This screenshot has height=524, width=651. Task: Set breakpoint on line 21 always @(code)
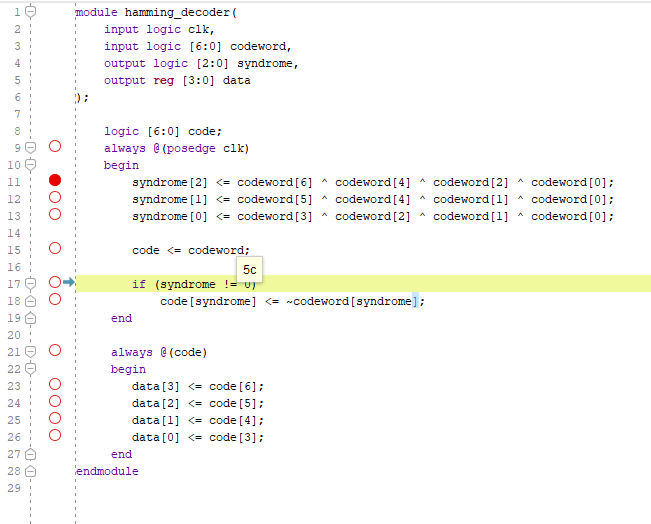tap(55, 350)
